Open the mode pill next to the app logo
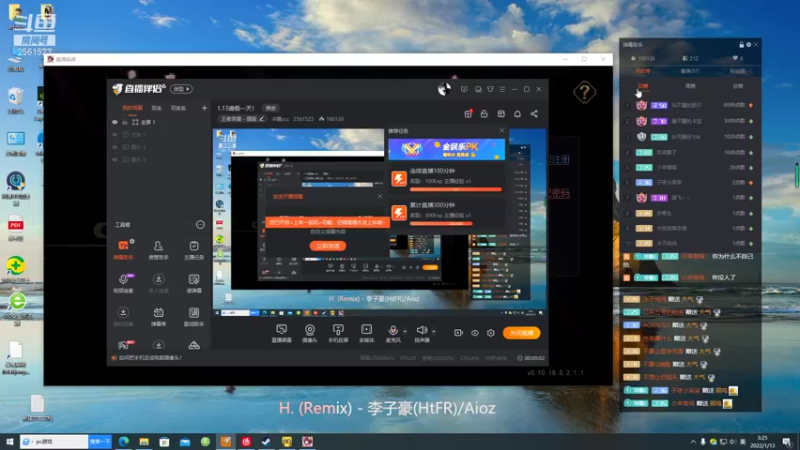 coord(181,89)
